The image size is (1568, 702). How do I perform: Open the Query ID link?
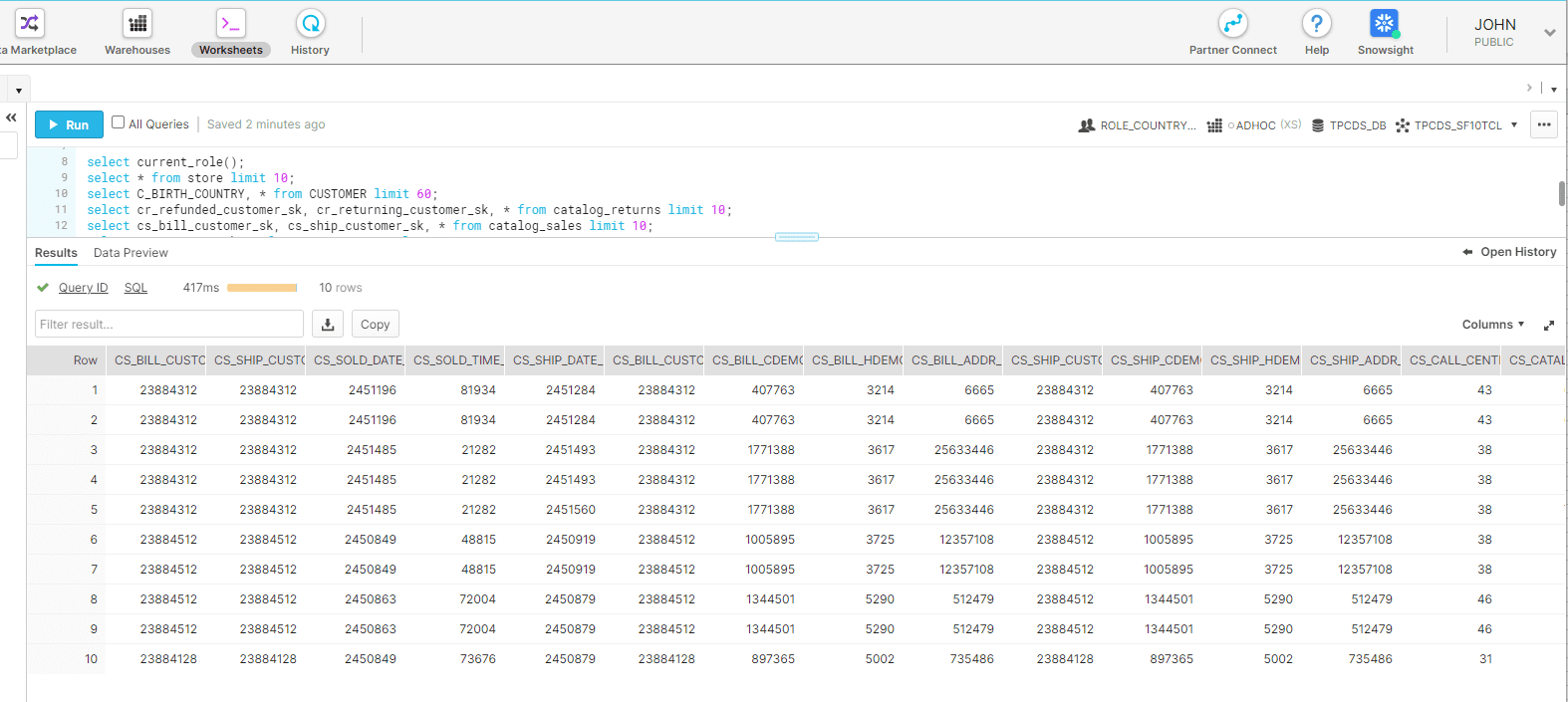tap(83, 288)
